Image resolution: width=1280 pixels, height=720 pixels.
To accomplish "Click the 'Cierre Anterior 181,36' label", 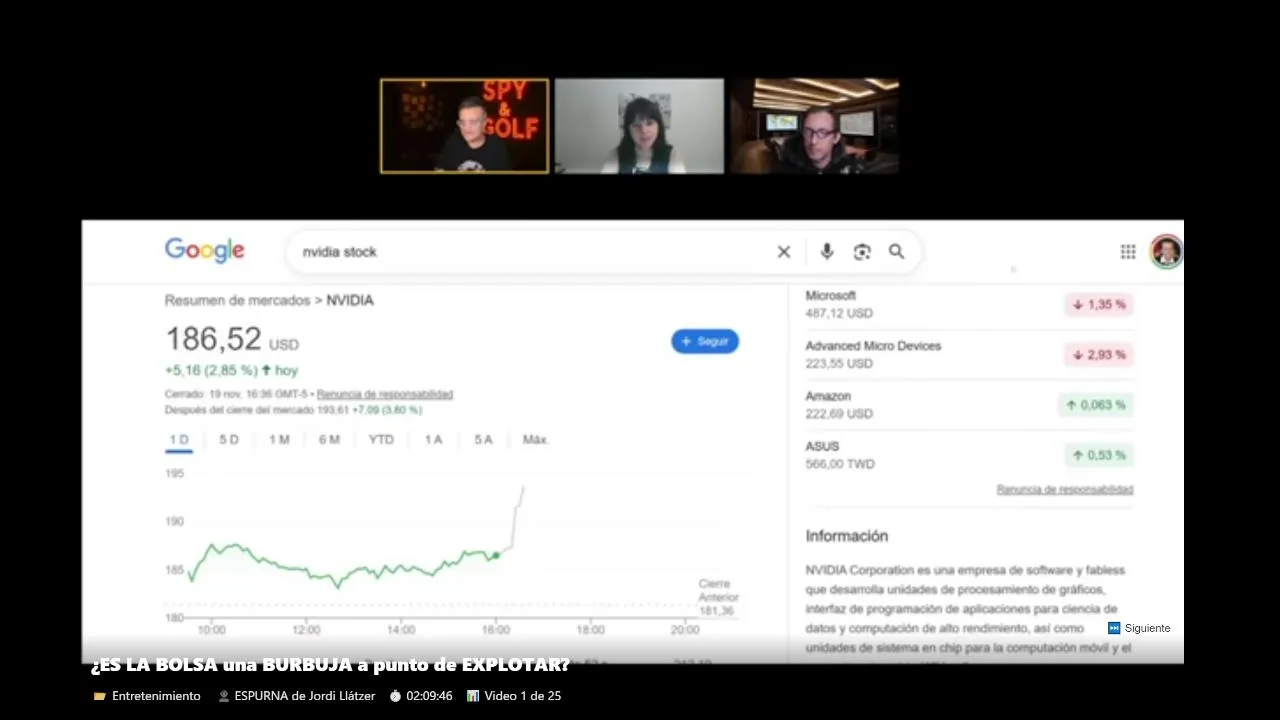I will pyautogui.click(x=718, y=597).
